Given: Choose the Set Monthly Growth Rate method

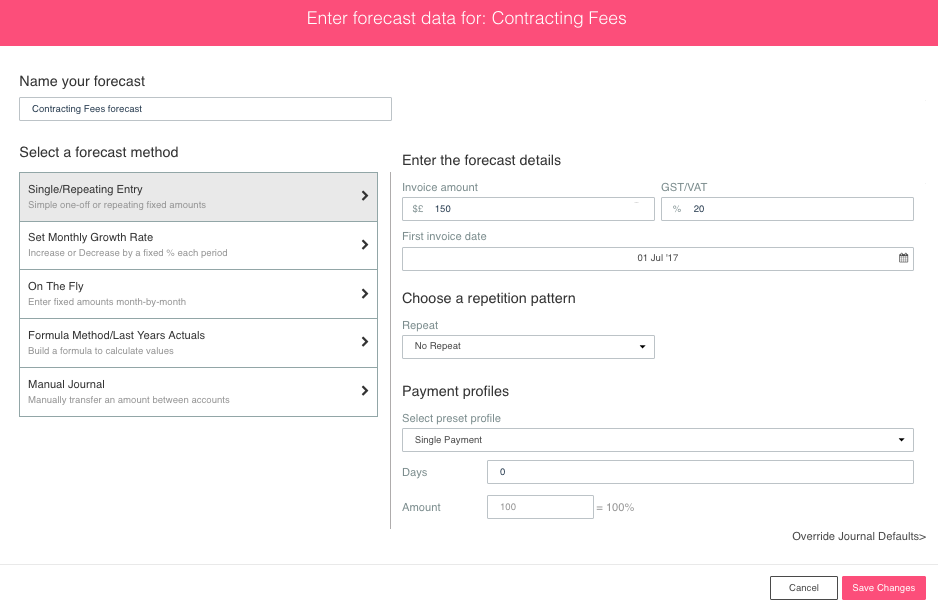Looking at the screenshot, I should (x=199, y=245).
